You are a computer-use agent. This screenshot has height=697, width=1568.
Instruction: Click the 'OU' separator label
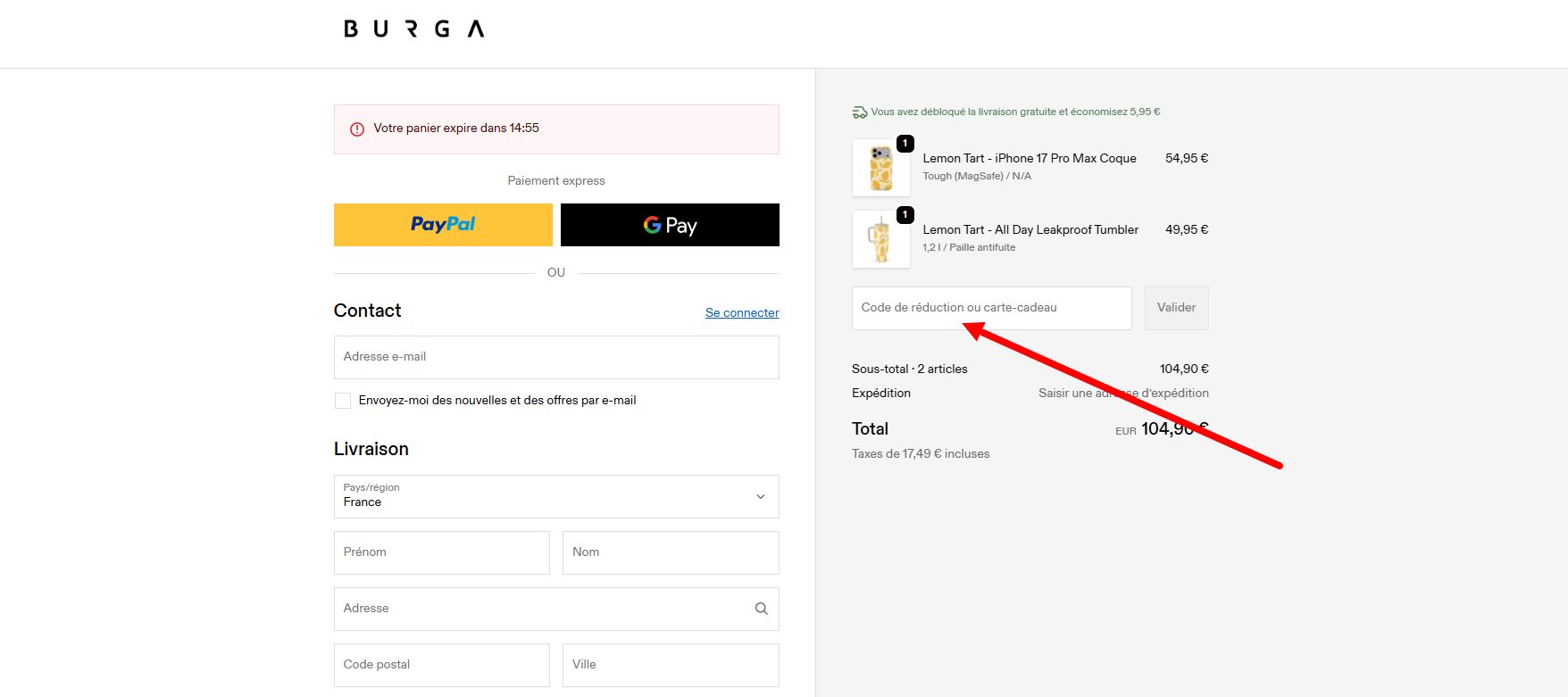coord(556,272)
